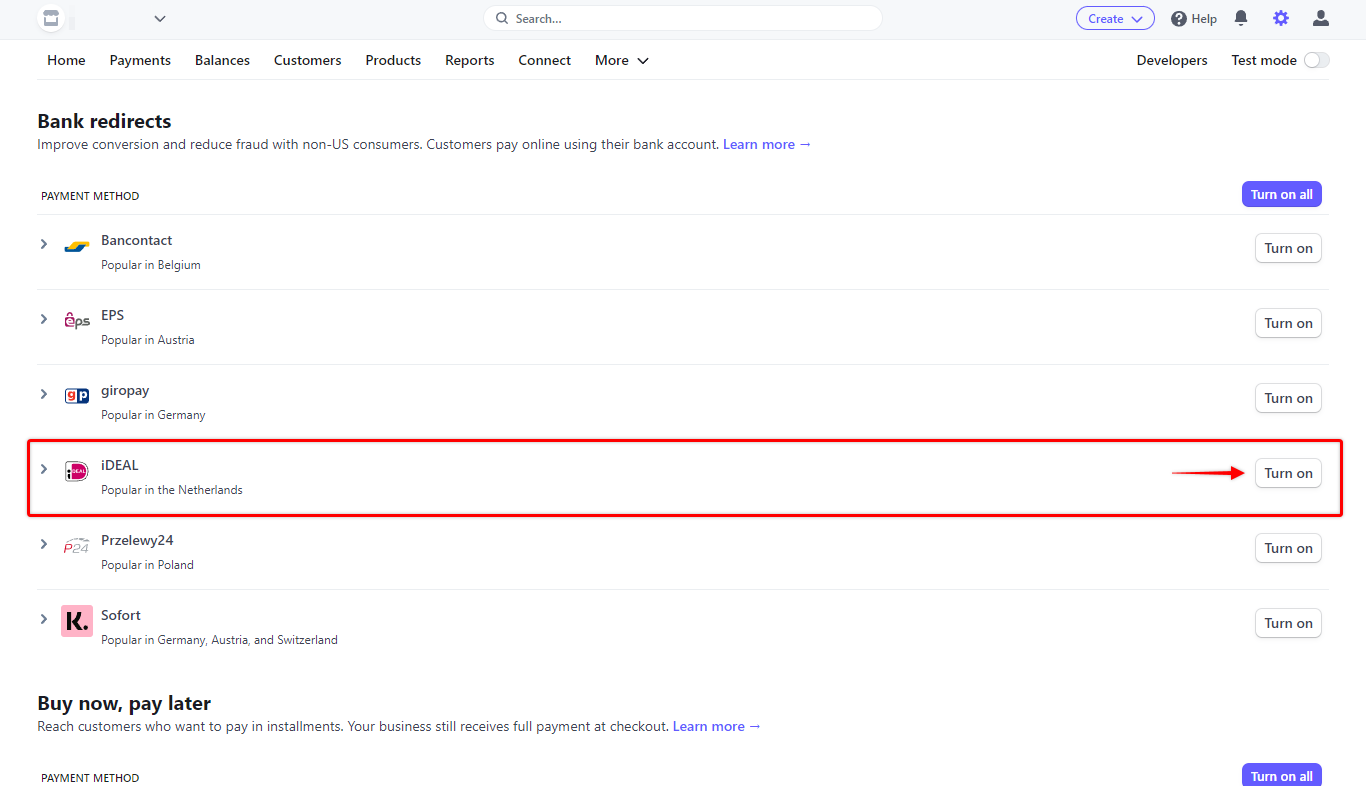Turn on Sofort
The image size is (1366, 786).
click(1288, 623)
